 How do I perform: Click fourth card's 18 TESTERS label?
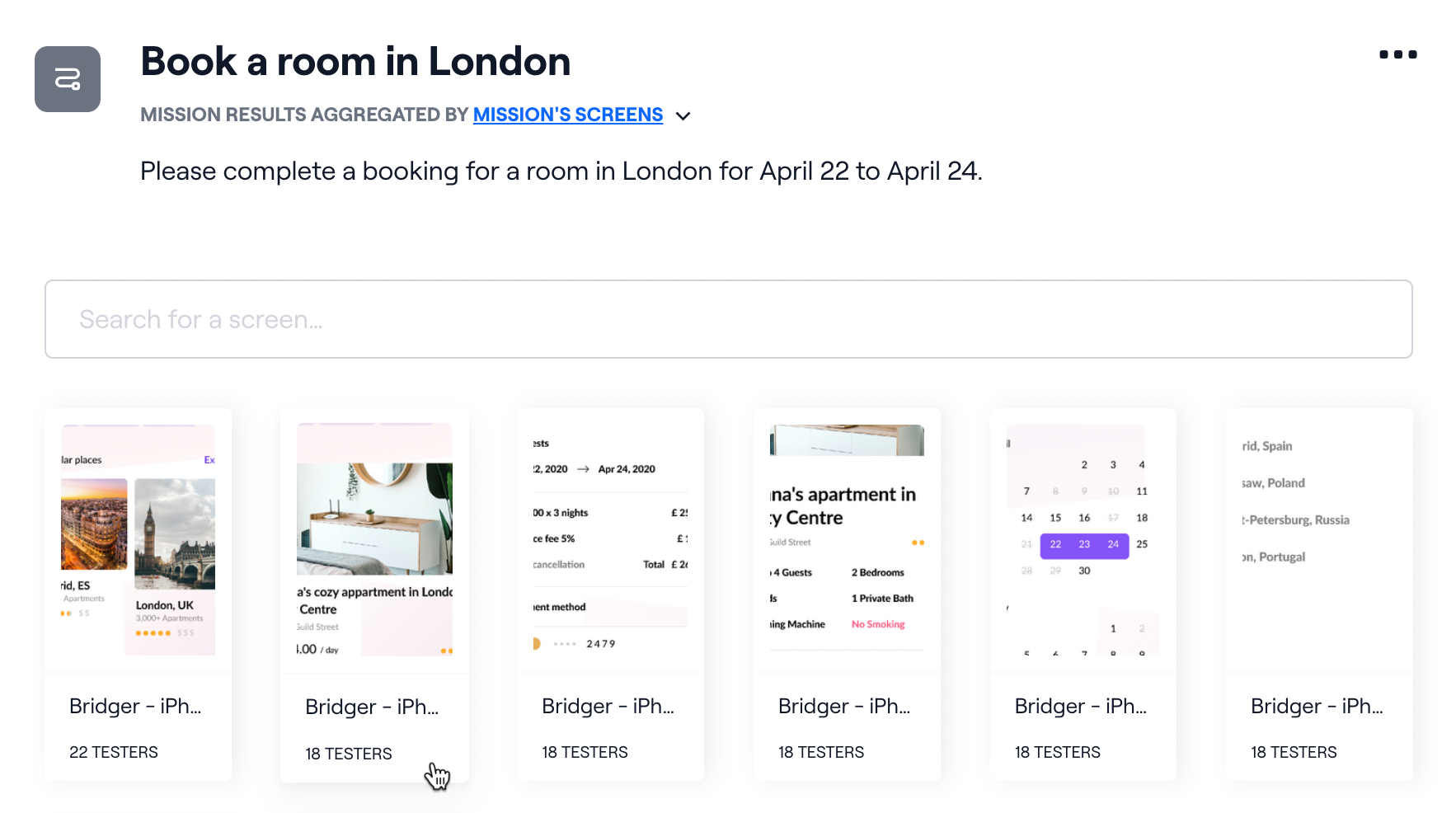click(821, 752)
